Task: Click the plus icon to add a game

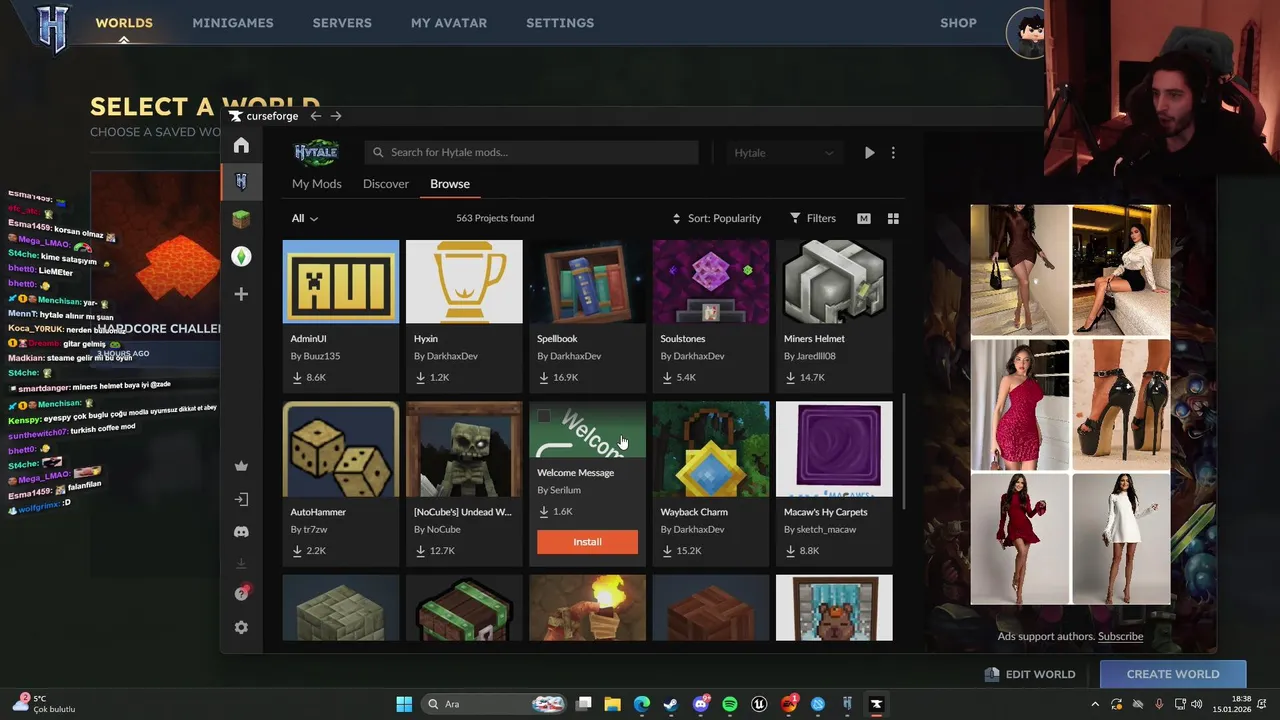Action: coord(241,294)
